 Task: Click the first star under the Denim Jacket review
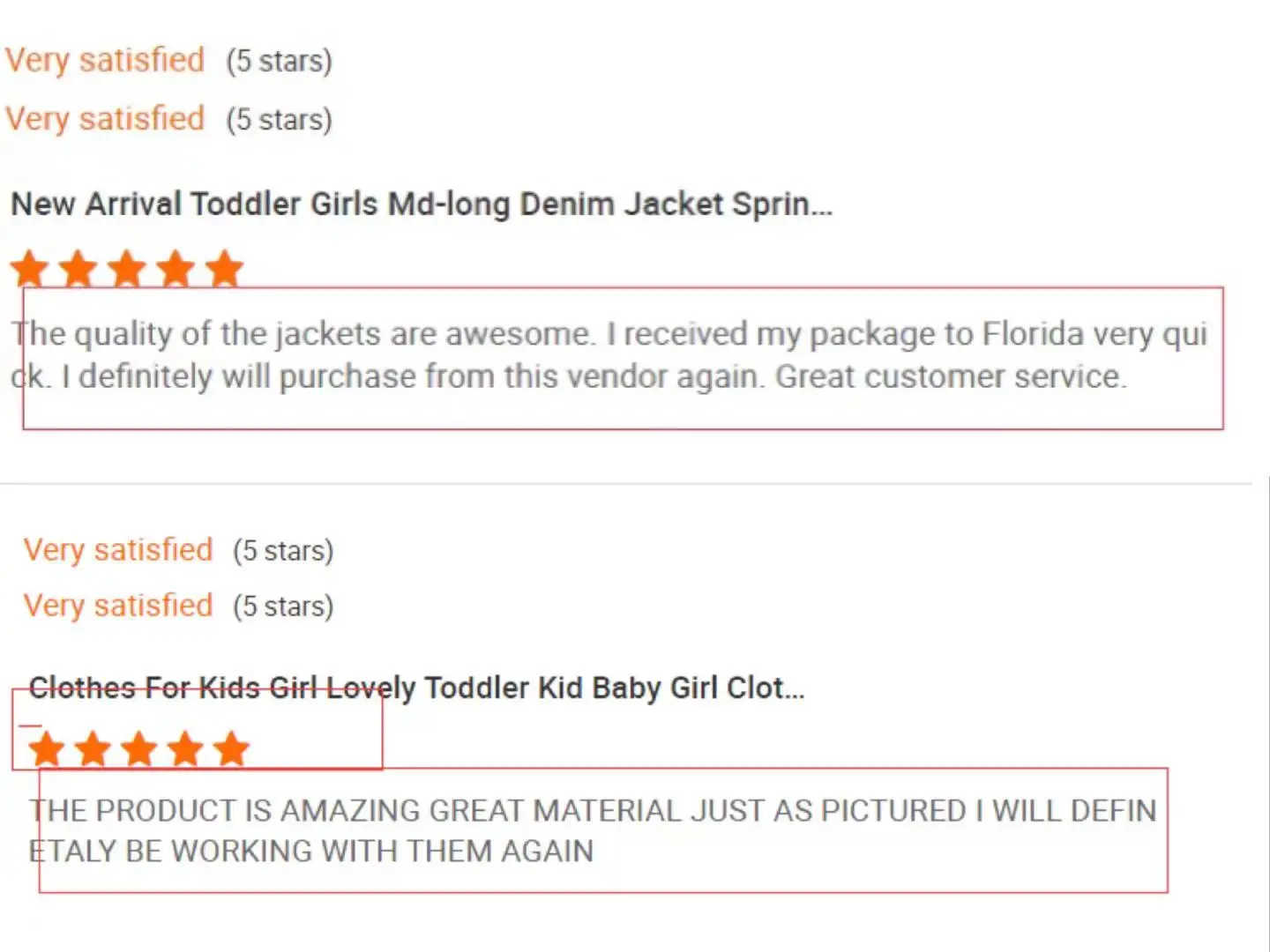30,269
